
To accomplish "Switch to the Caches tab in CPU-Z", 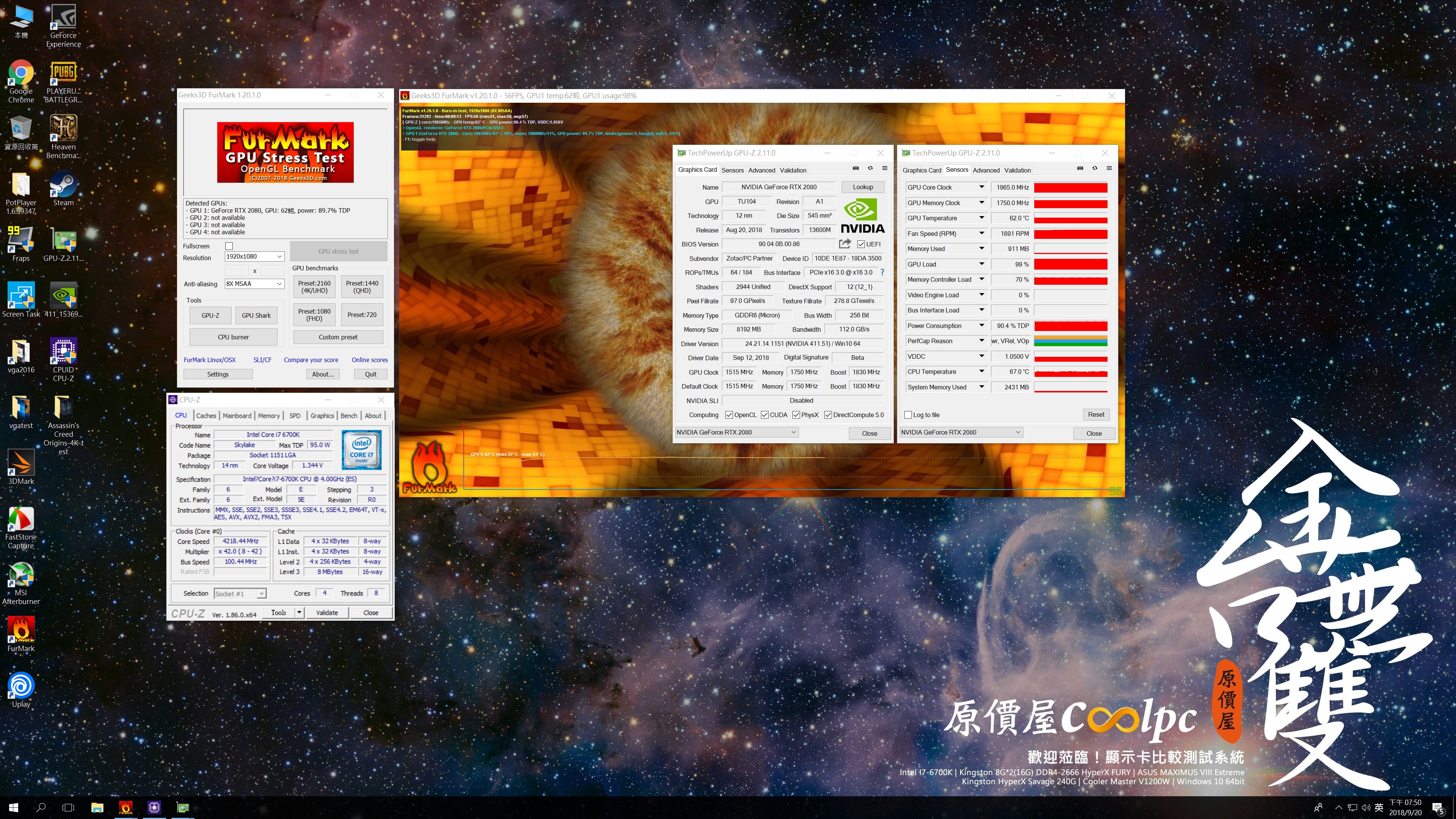I will click(206, 416).
